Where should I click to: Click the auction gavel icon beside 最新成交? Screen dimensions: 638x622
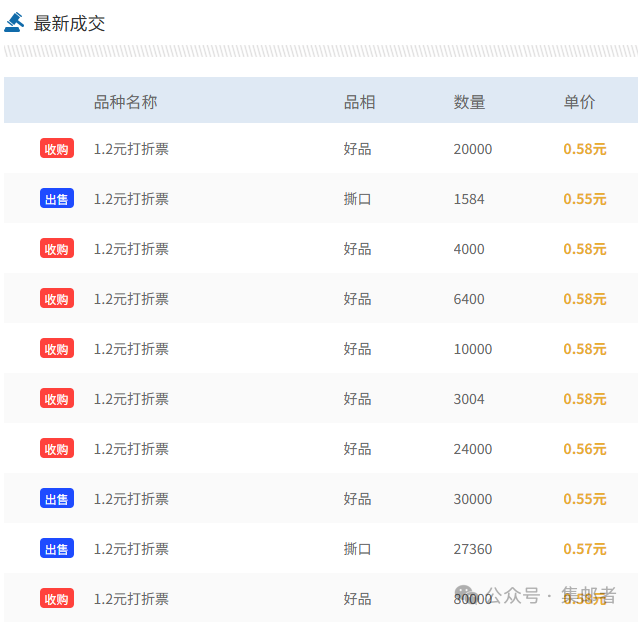click(14, 22)
